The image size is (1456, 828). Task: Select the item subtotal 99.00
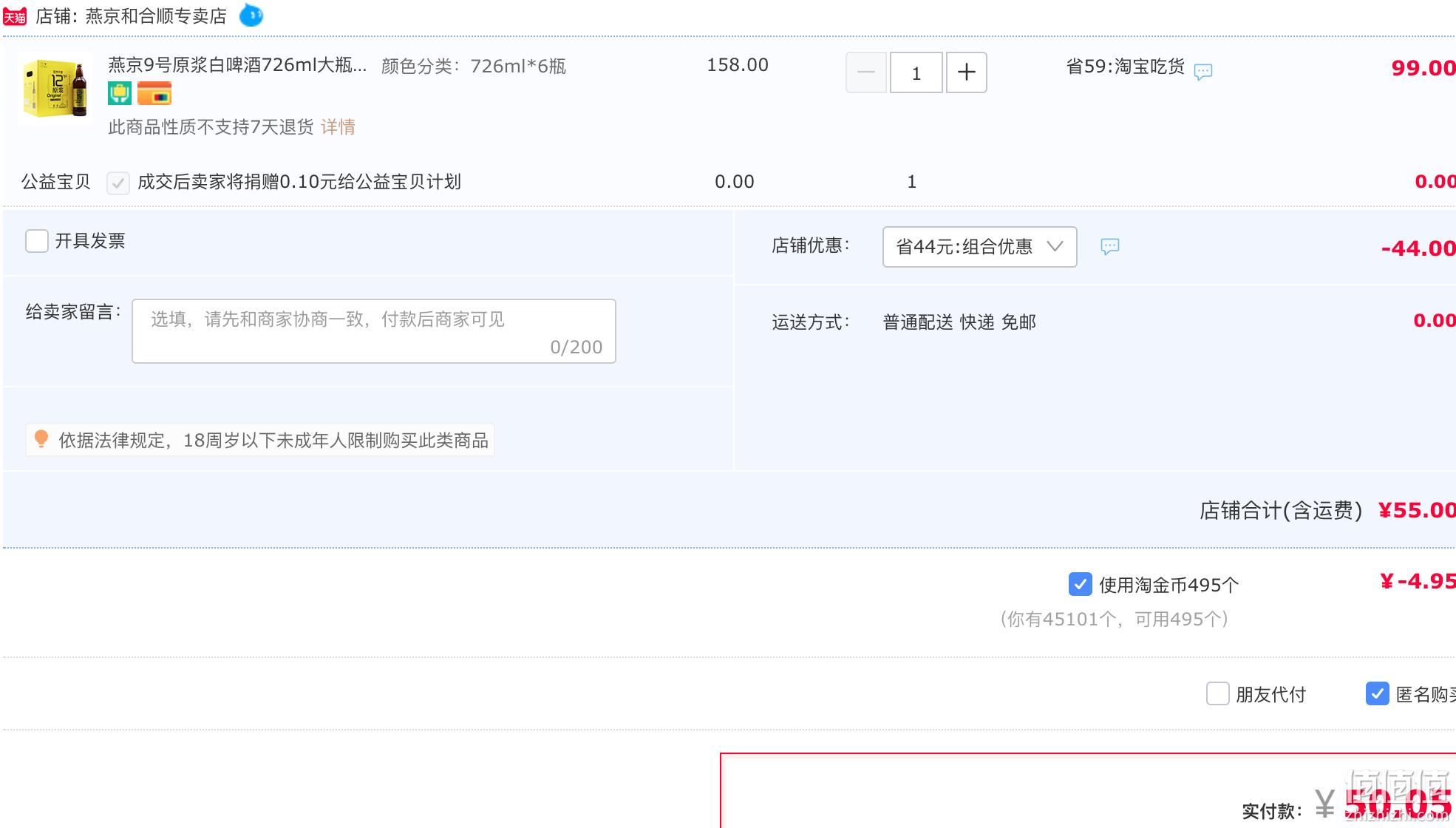pyautogui.click(x=1423, y=68)
